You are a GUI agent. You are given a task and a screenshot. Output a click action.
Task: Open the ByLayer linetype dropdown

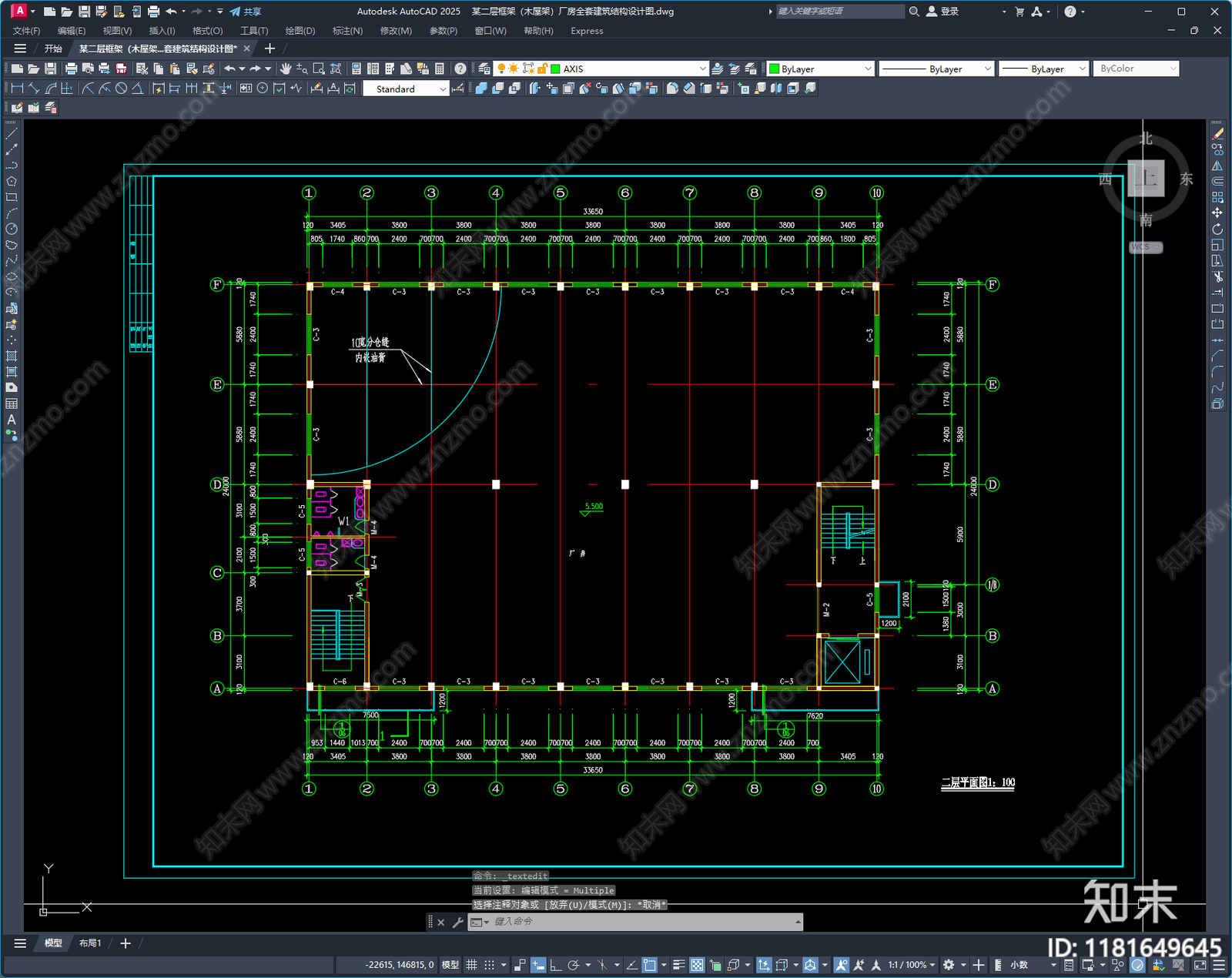[x=988, y=69]
